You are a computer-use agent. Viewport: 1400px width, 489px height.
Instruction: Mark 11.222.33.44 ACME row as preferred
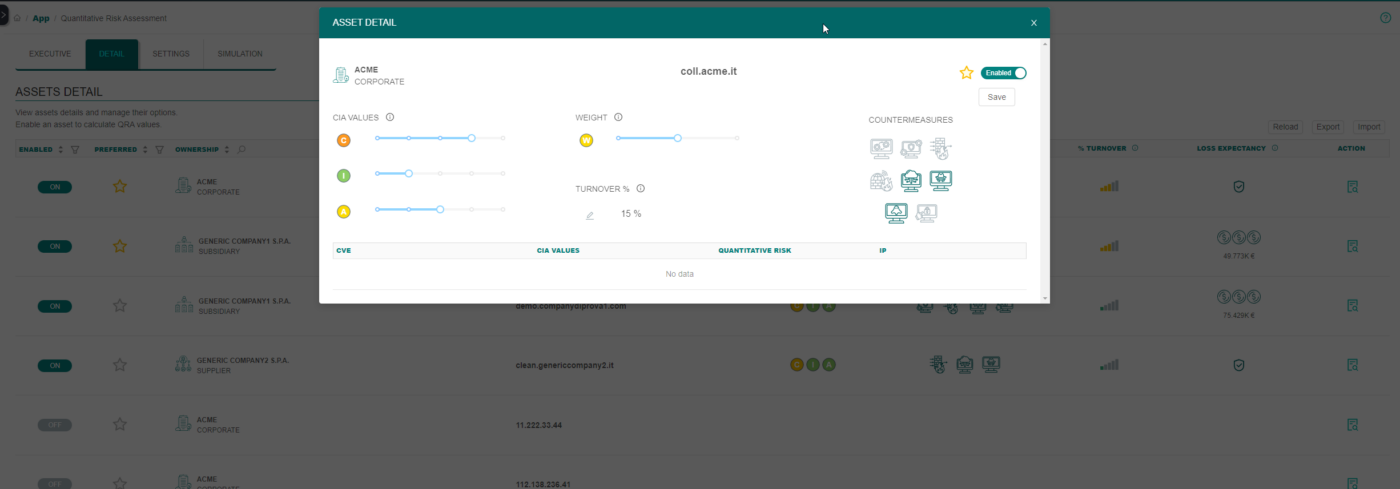click(x=120, y=424)
